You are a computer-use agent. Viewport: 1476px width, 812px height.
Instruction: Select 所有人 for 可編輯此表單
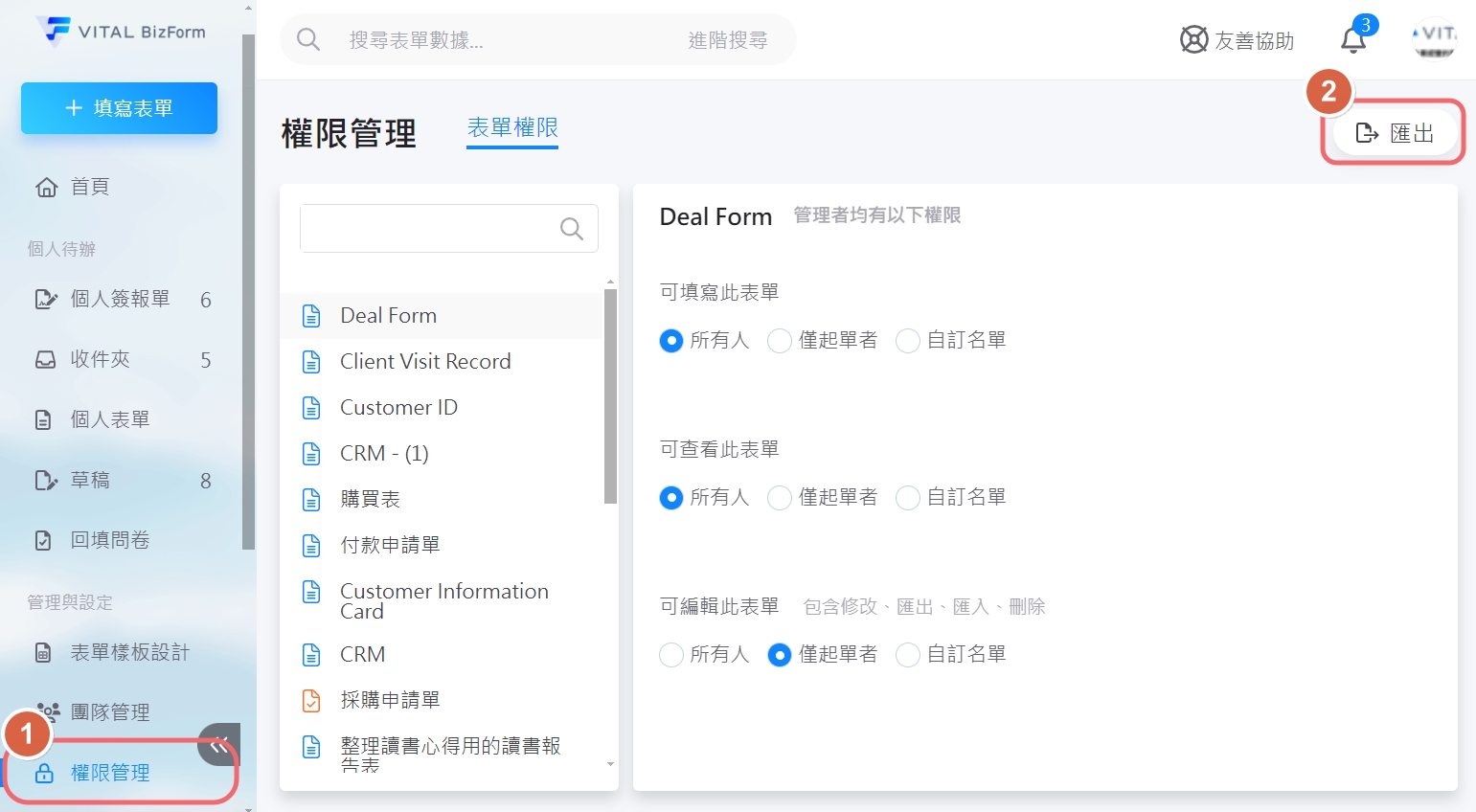671,655
